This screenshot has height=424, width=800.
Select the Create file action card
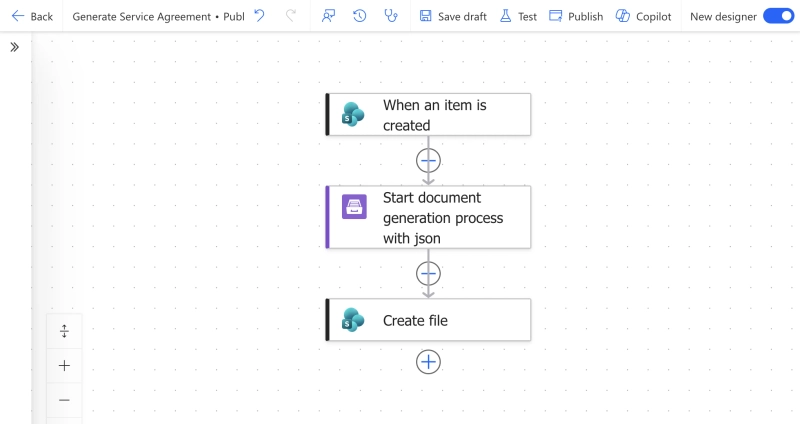tap(429, 320)
